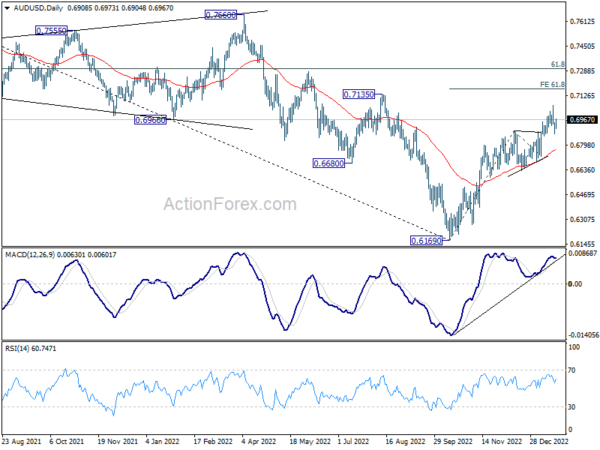Click the RSI 100 scale label
Screen dimensions: 600x450
coord(574,347)
